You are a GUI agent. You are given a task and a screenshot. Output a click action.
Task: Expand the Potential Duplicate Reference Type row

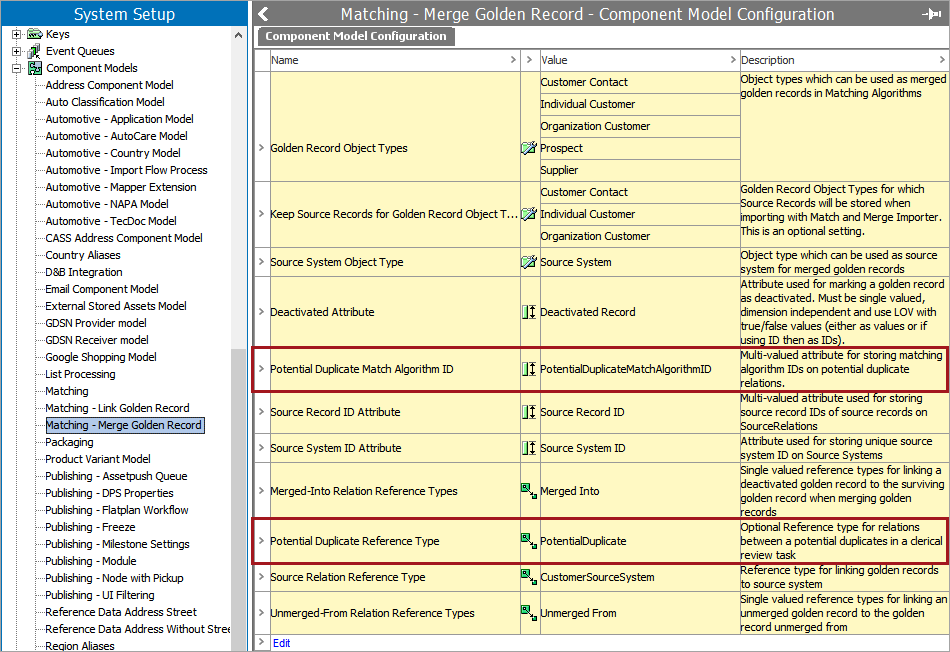[x=261, y=541]
